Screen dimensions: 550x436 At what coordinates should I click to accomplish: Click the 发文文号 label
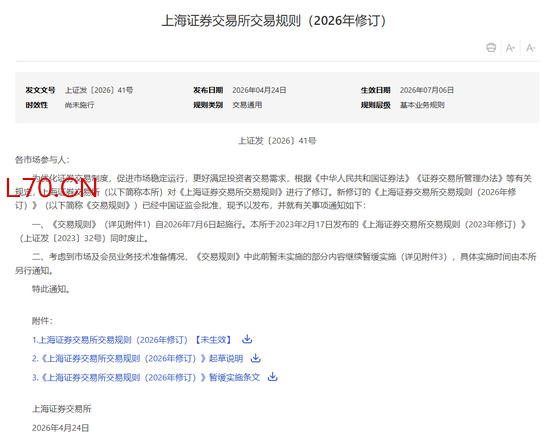click(40, 90)
